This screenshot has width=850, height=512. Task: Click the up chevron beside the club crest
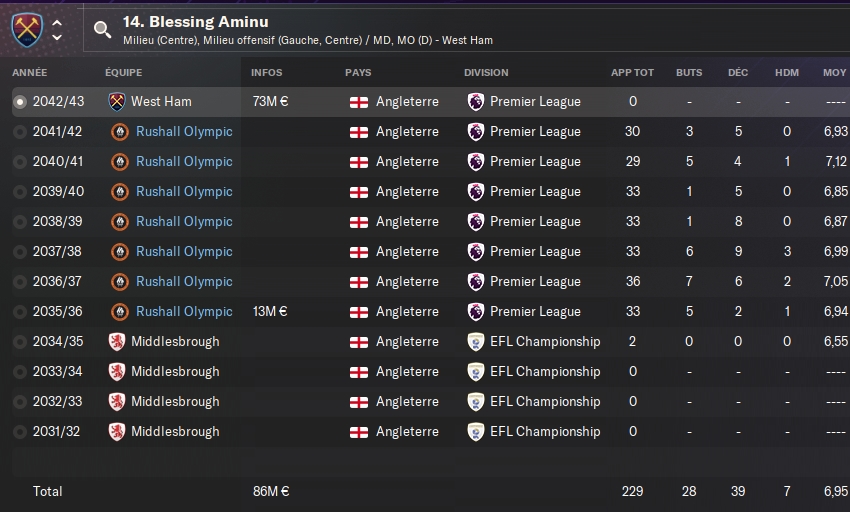coord(57,23)
